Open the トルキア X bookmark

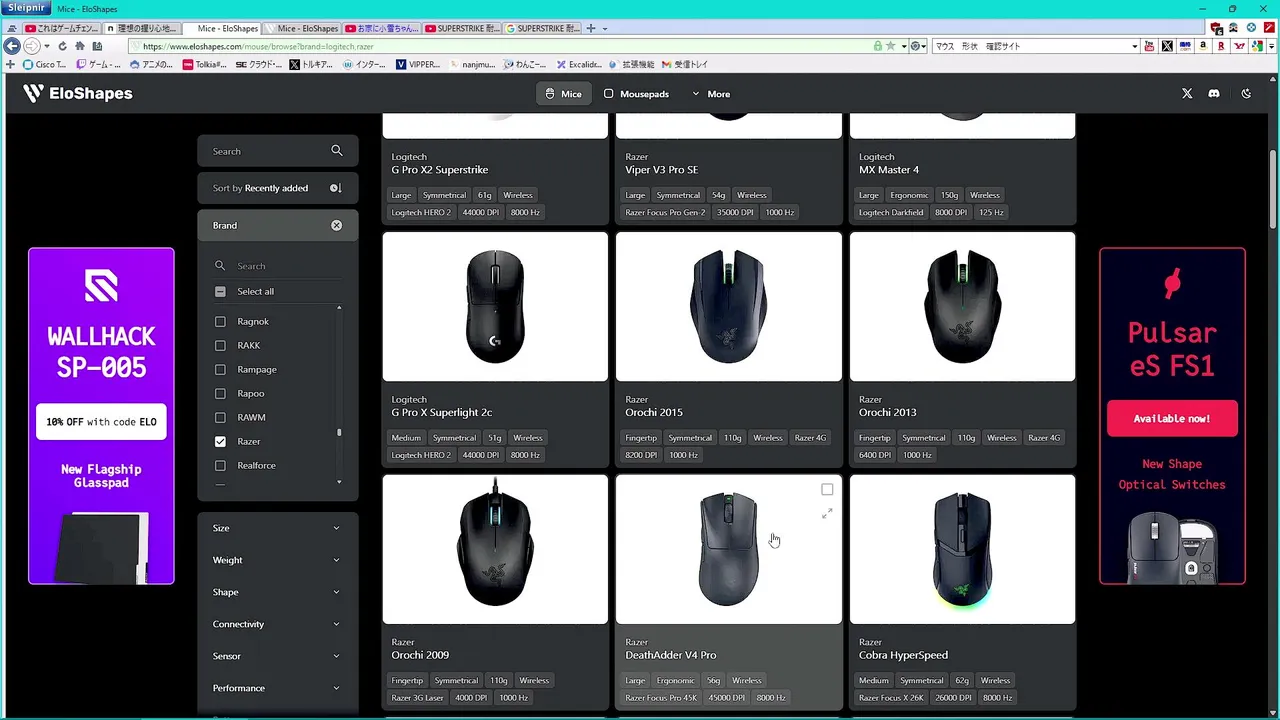[310, 64]
